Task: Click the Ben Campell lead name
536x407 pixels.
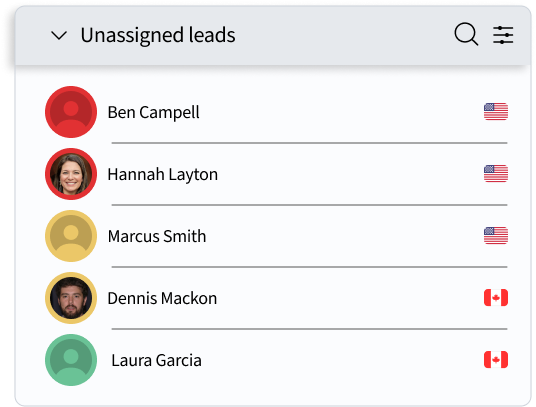Action: click(x=153, y=112)
